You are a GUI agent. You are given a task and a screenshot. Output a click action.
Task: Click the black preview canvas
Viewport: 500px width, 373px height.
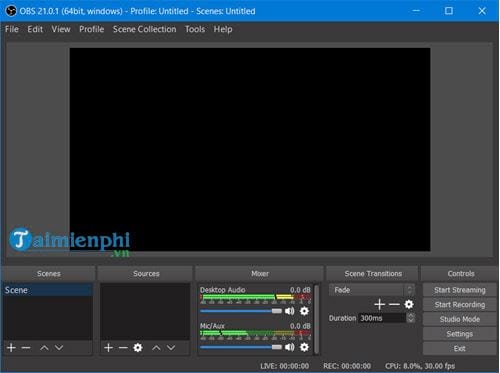click(x=250, y=149)
